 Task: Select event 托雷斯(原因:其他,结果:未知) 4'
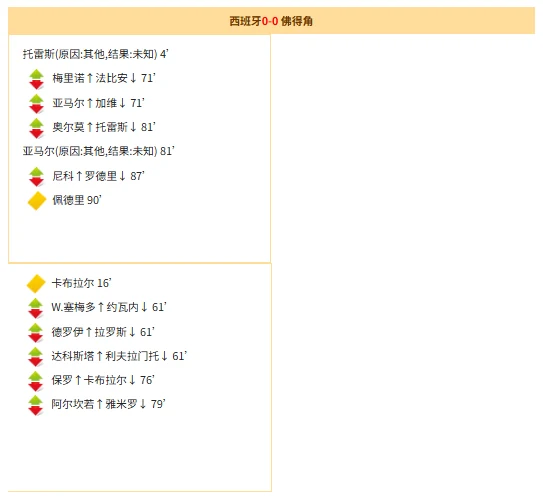click(x=96, y=54)
